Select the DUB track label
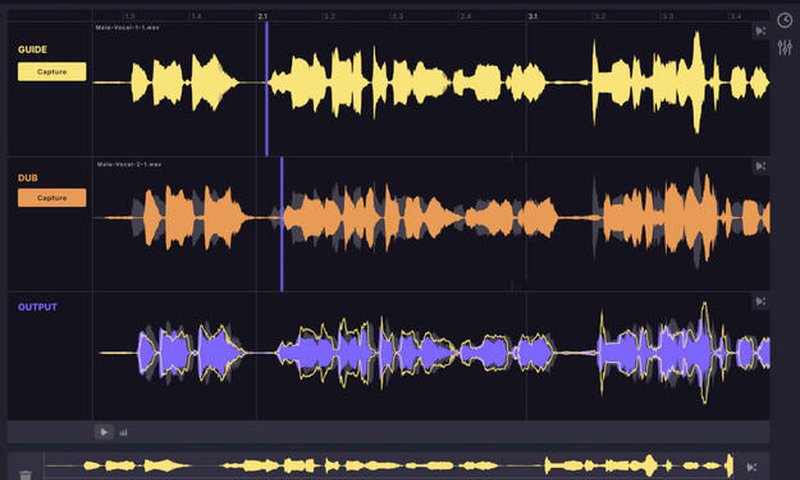 [27, 176]
